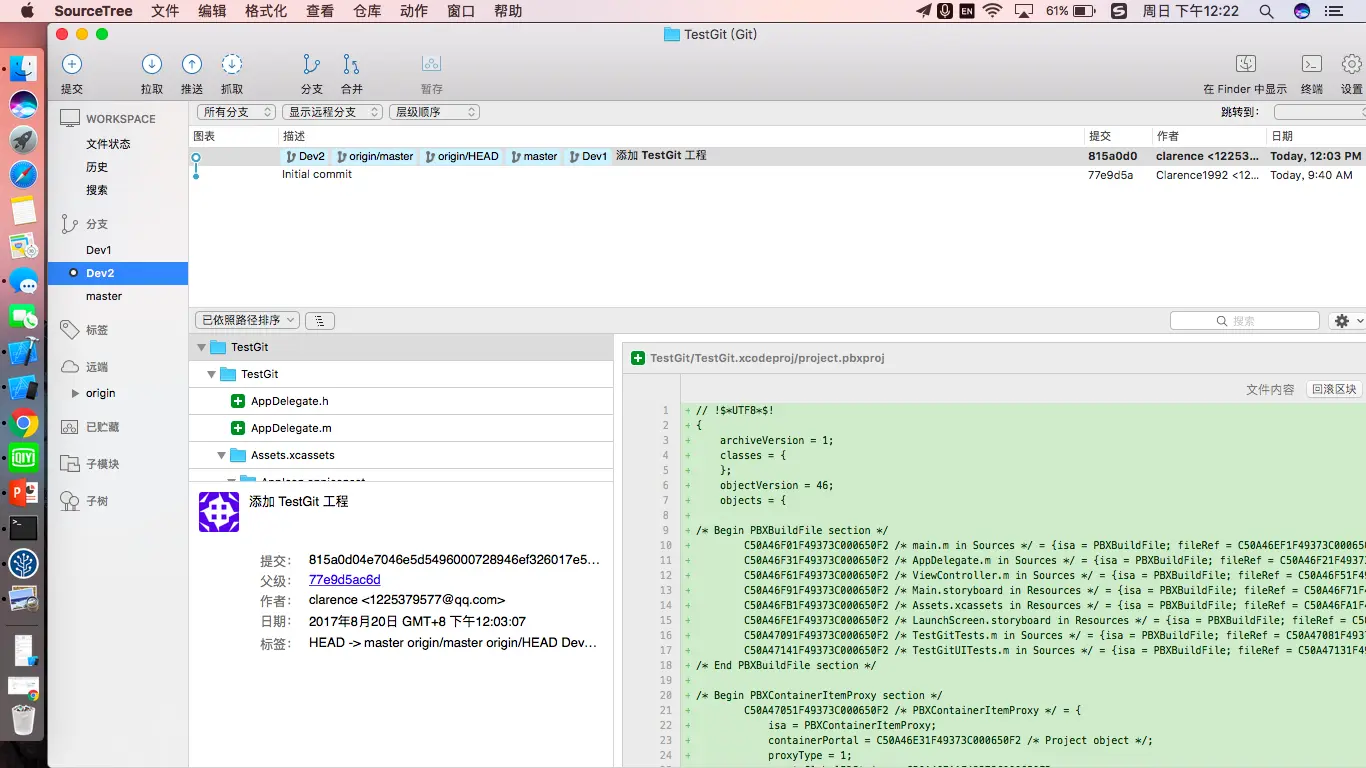The image size is (1366, 768).
Task: Click the Push (推送) toolbar icon
Action: [192, 65]
